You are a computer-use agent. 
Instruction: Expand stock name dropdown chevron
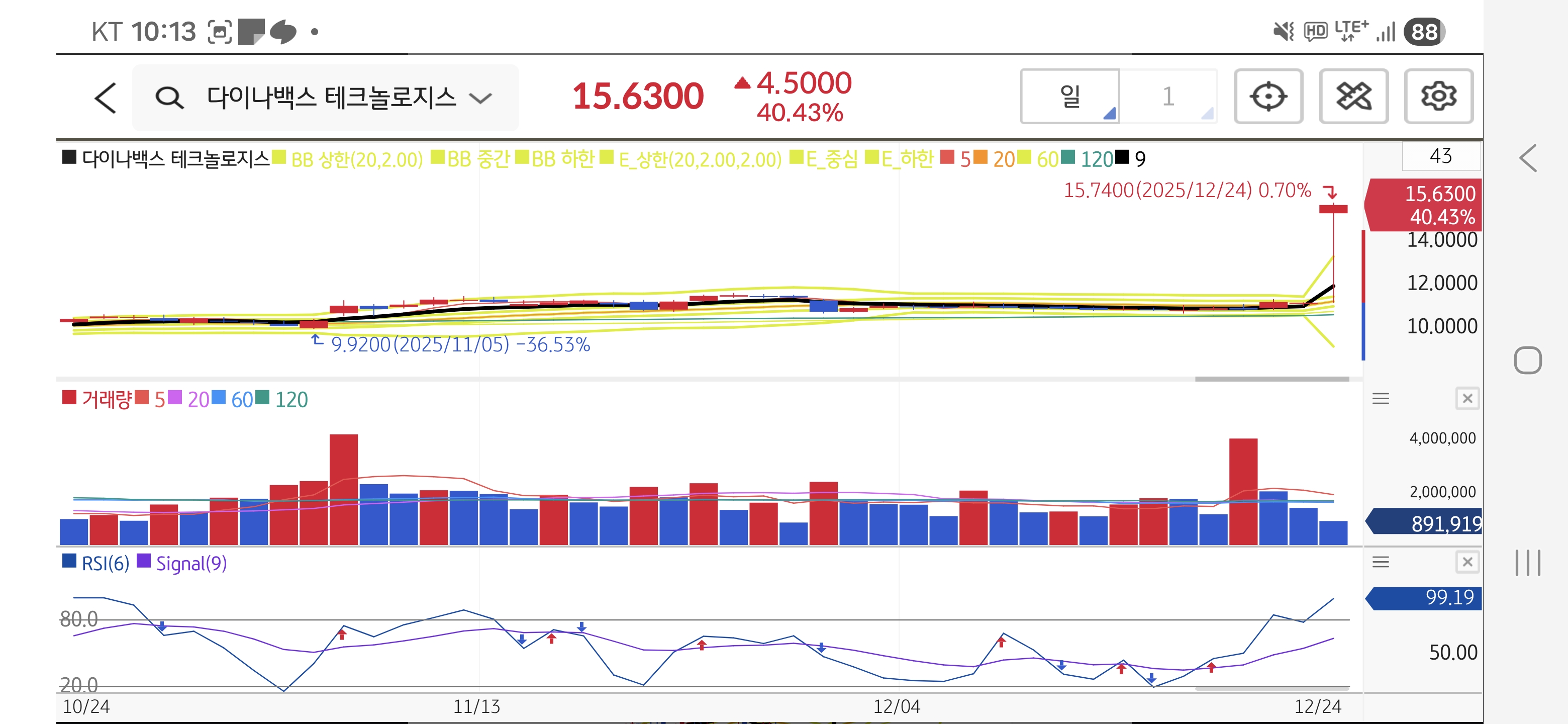point(481,98)
